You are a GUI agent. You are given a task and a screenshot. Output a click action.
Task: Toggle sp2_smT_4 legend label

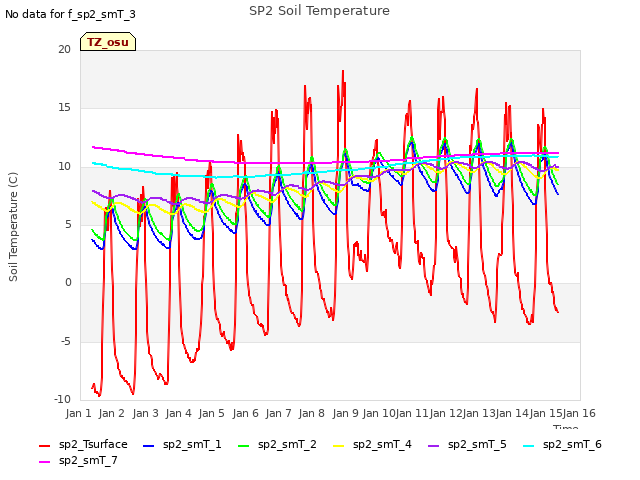(382, 444)
